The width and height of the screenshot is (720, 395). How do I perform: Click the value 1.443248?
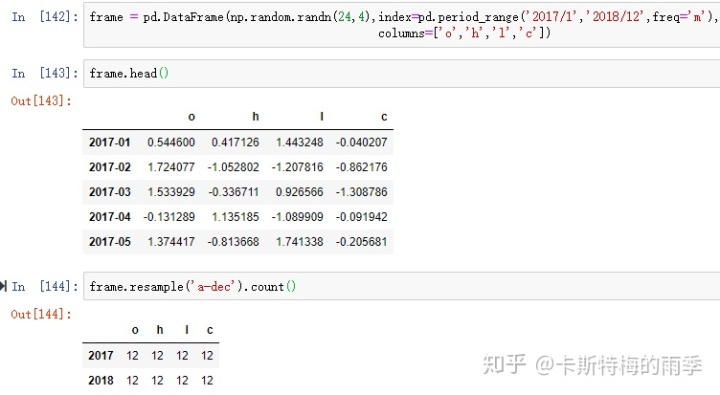(299, 142)
